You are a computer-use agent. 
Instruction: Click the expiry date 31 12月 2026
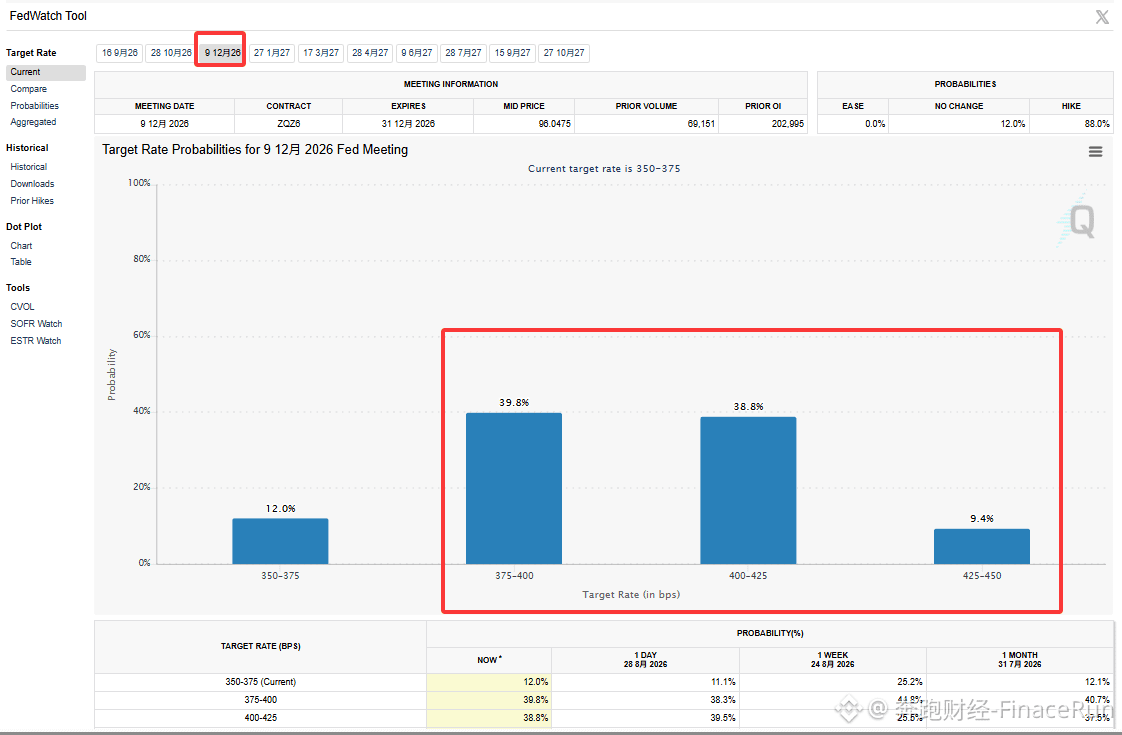click(408, 124)
